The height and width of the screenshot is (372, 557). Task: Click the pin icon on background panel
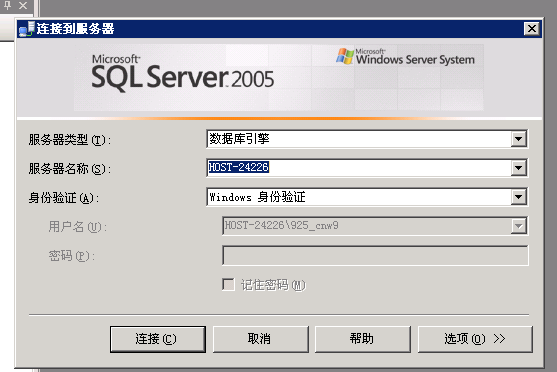[x=7, y=5]
